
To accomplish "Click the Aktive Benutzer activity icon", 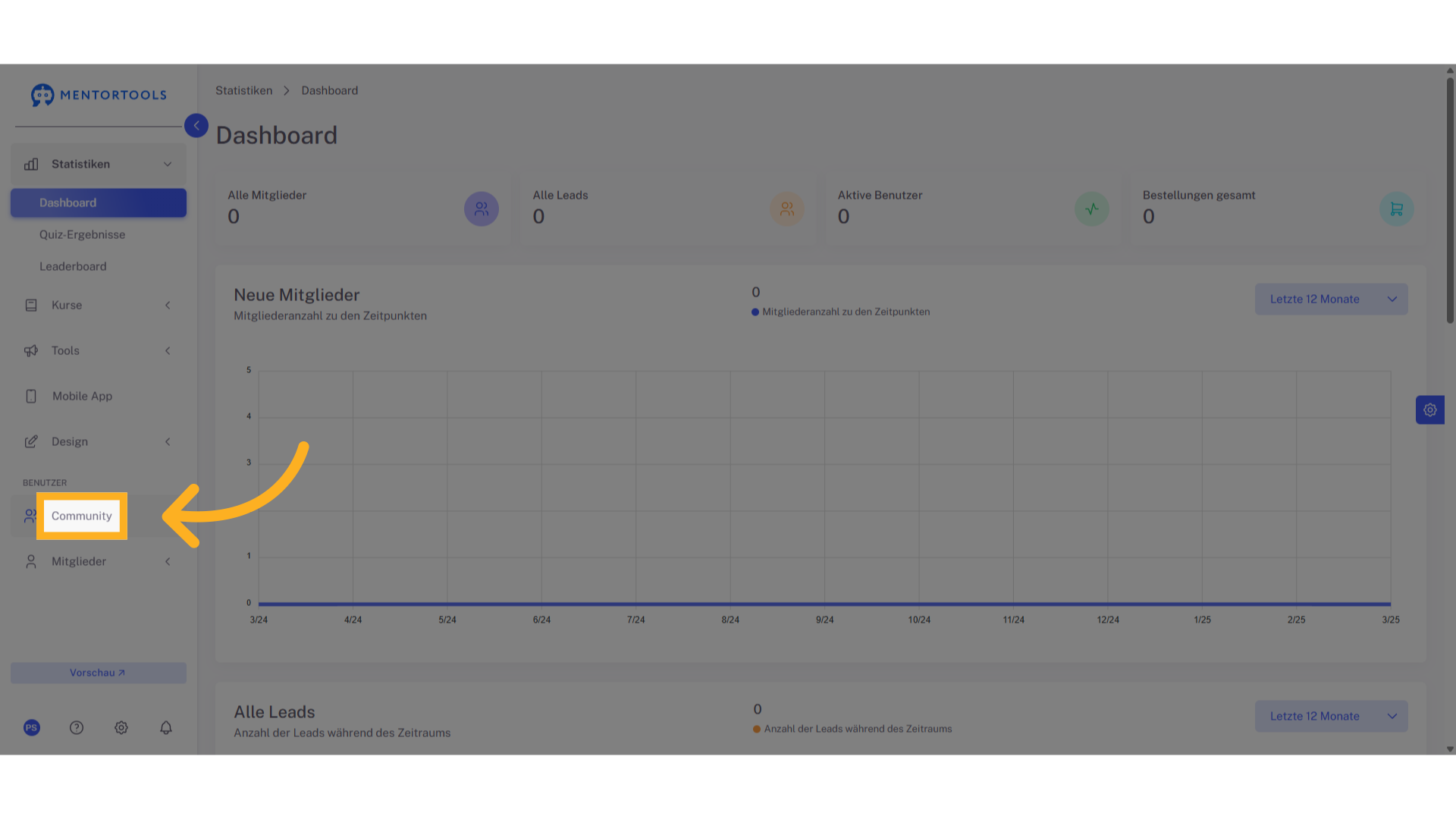I will (x=1092, y=209).
